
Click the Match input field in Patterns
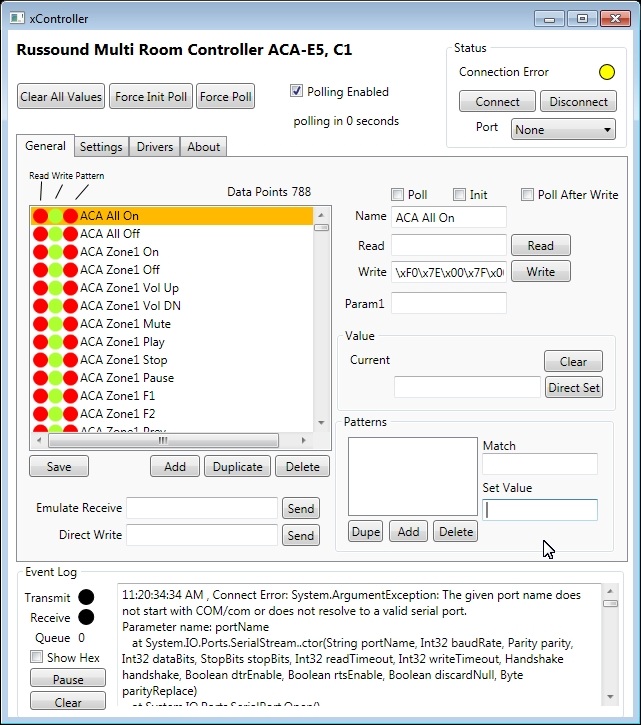(x=540, y=464)
